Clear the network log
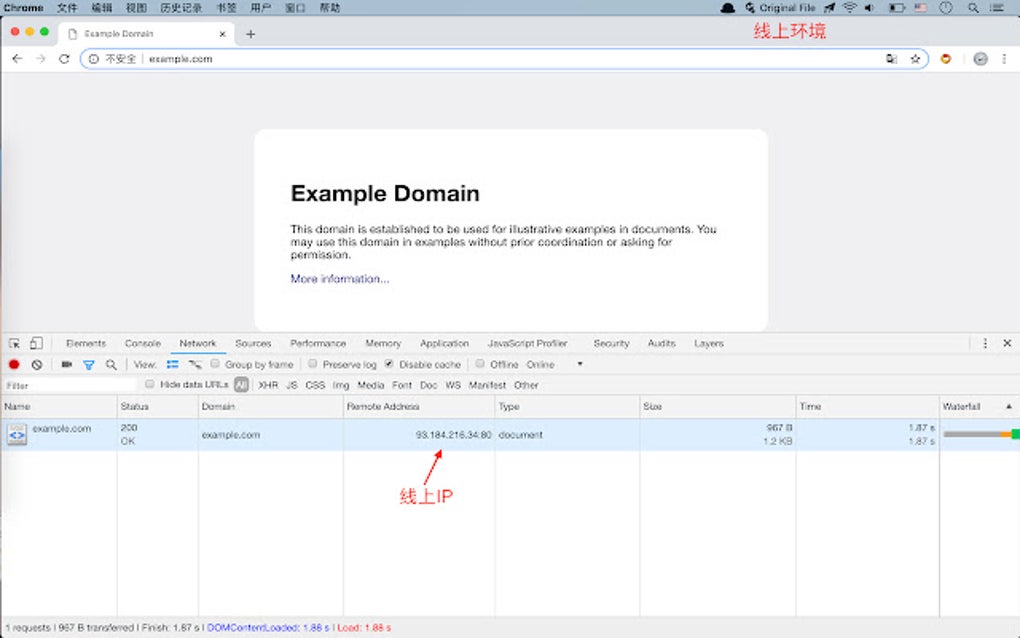Screen dimensions: 1020x638 [37, 364]
